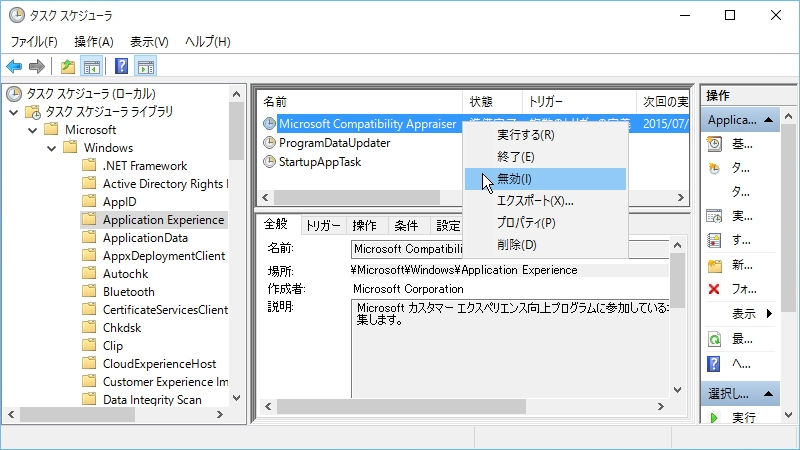Switch to the トリガー tab
Viewport: 800px width, 450px height.
coord(323,226)
